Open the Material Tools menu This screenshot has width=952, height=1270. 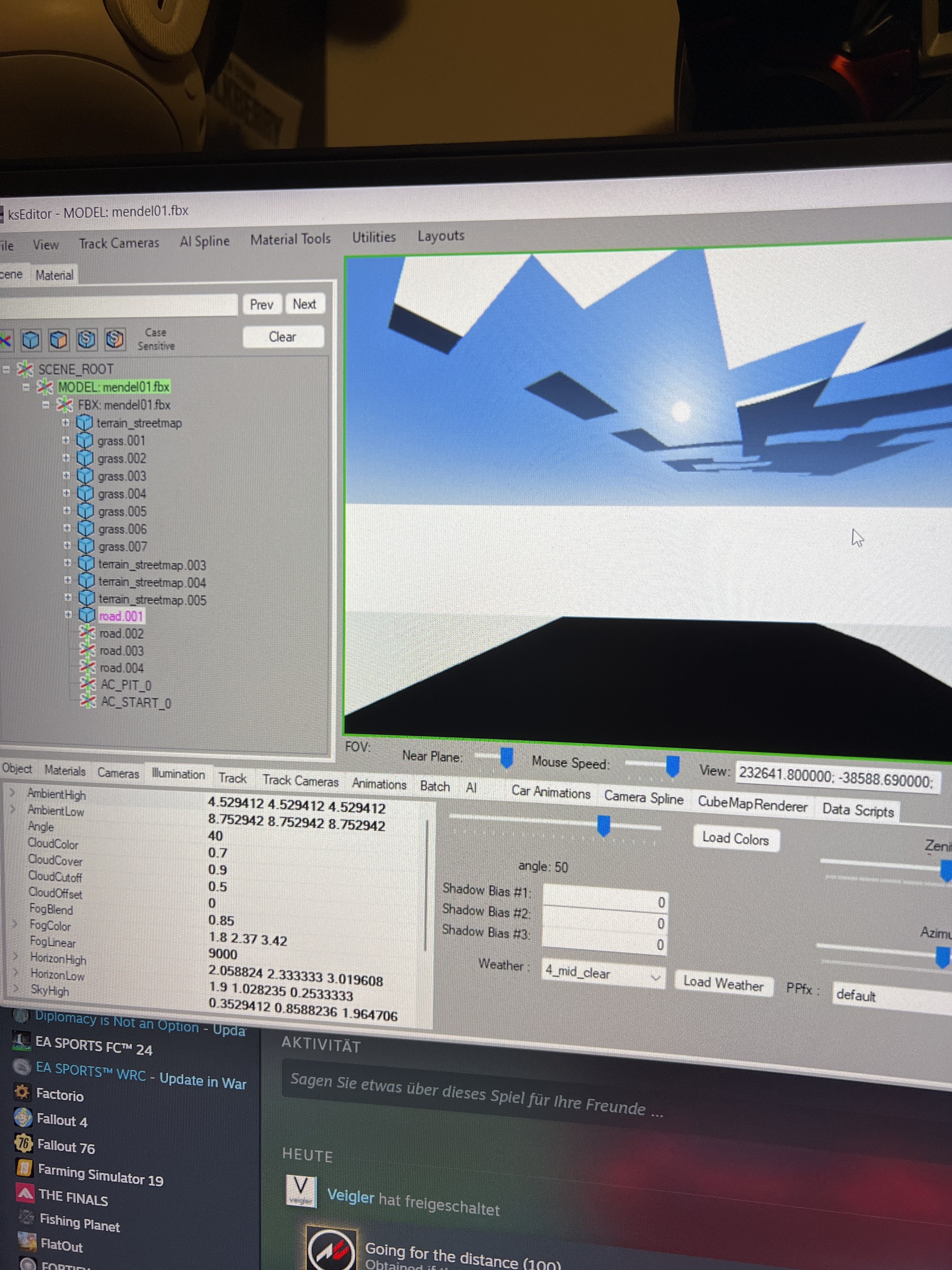[x=290, y=239]
